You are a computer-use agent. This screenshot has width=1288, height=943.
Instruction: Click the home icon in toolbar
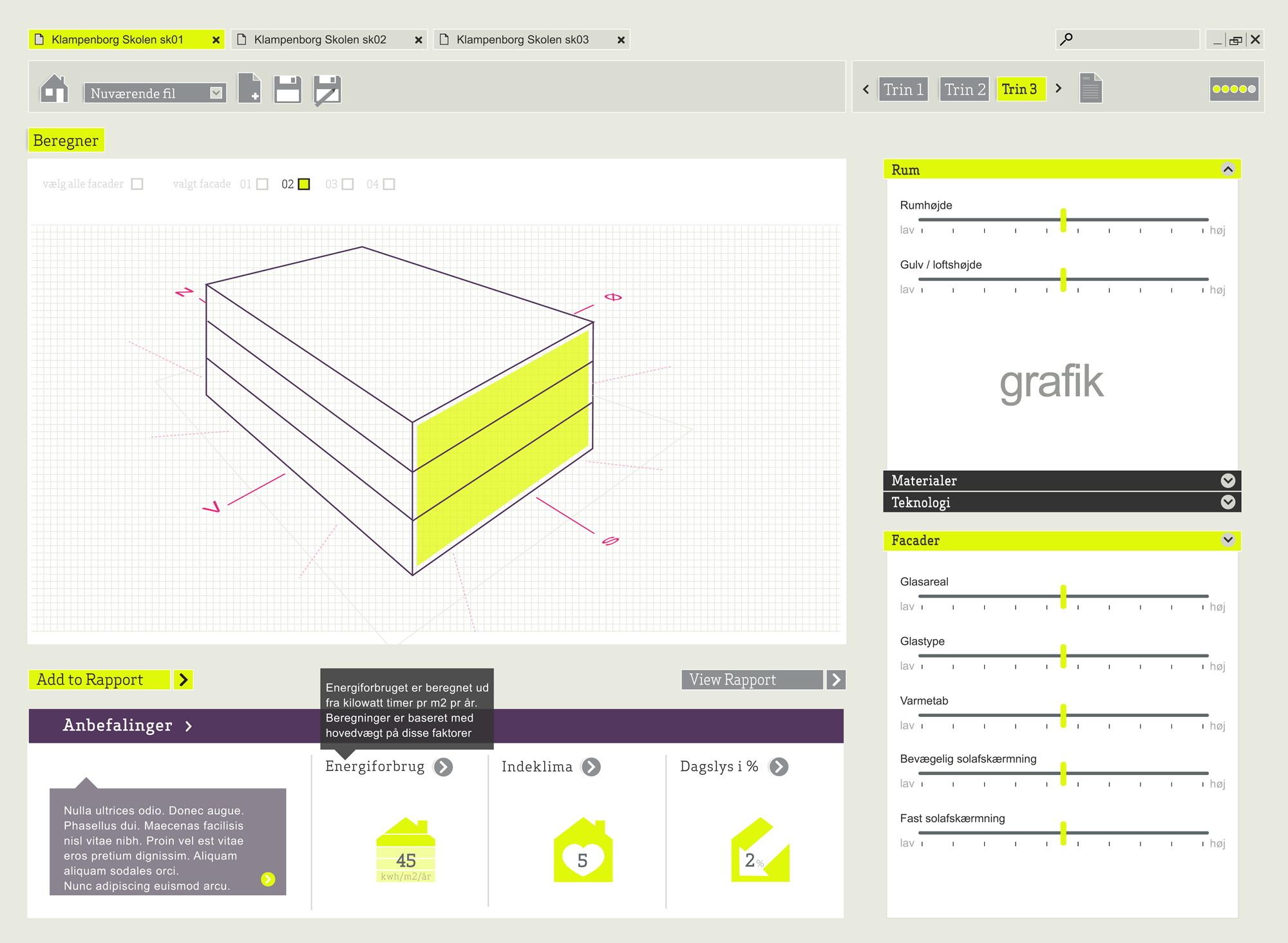54,89
